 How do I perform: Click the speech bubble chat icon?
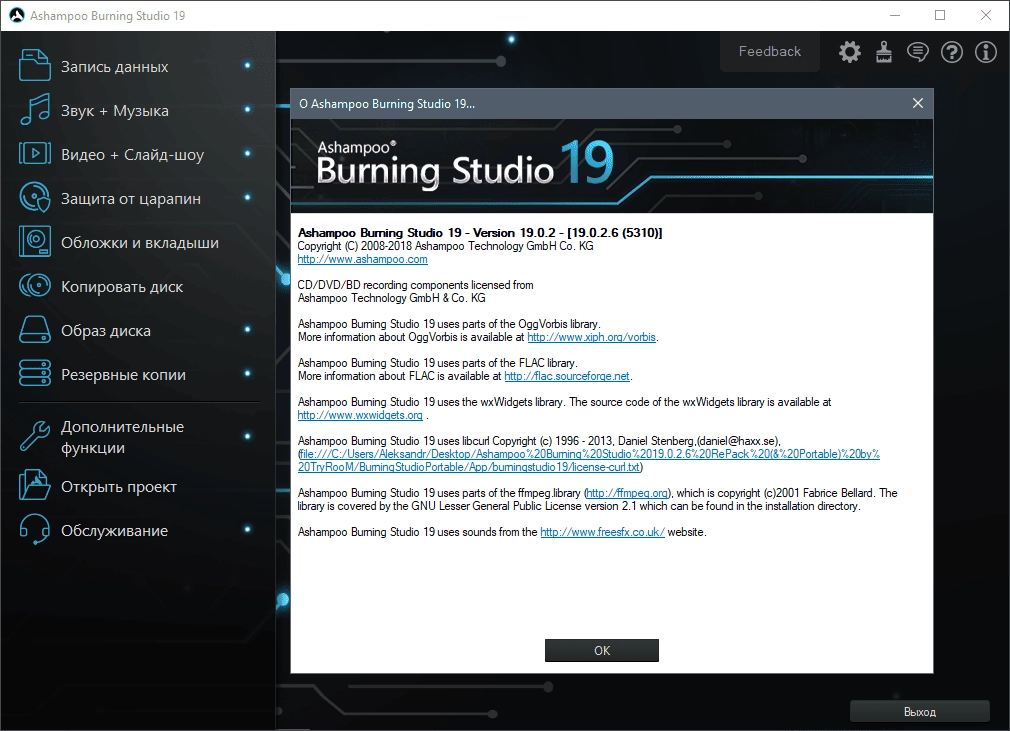point(918,52)
